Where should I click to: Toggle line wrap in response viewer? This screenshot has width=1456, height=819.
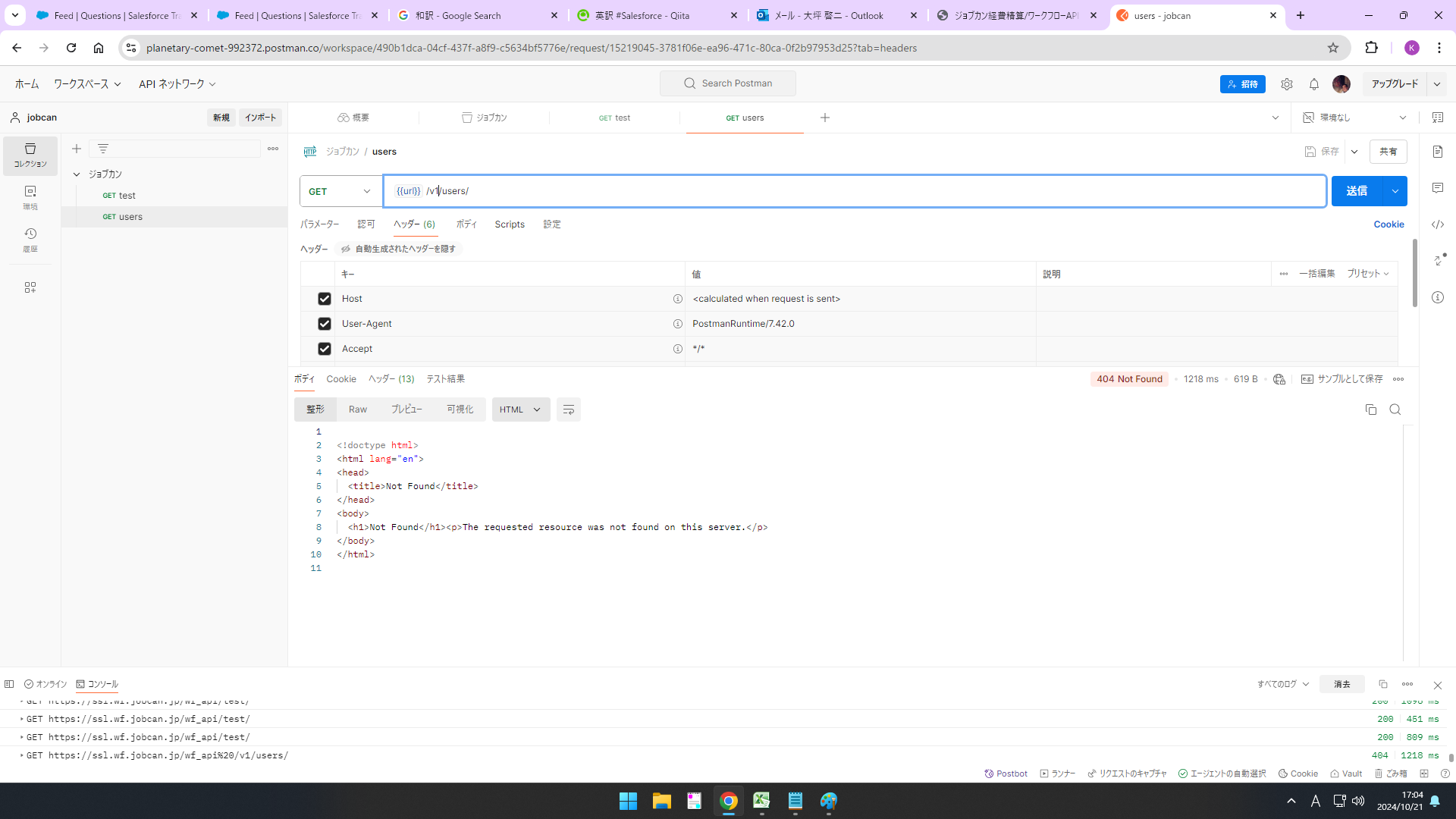568,409
